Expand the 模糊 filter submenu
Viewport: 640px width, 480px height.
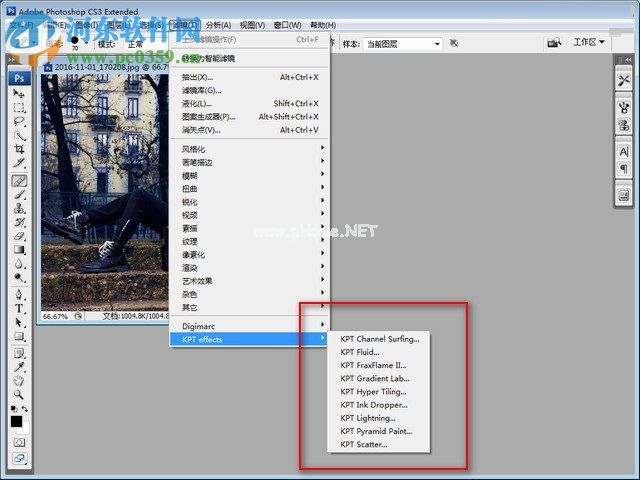[250, 176]
